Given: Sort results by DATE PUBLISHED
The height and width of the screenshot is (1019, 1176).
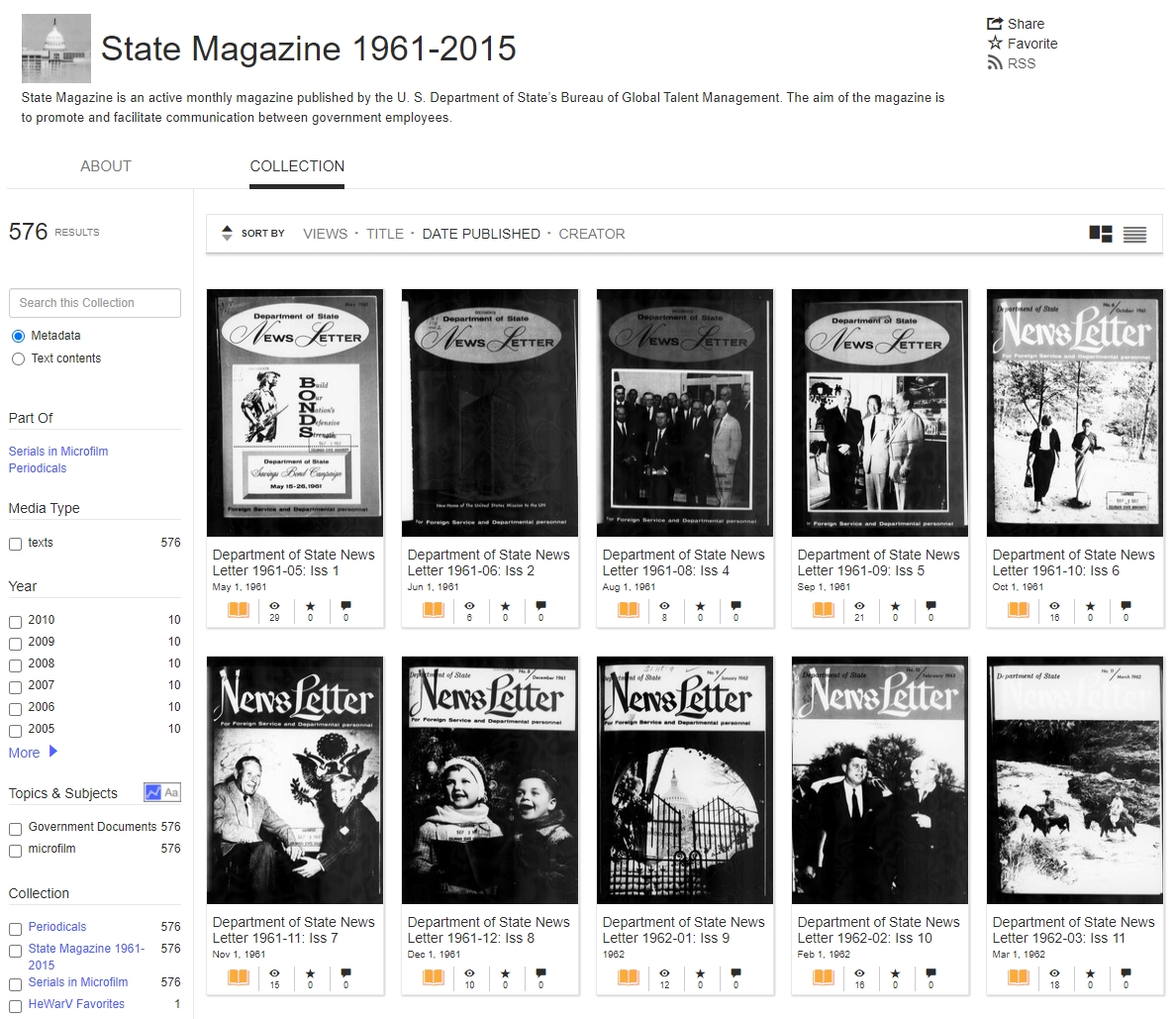Looking at the screenshot, I should click(x=481, y=234).
